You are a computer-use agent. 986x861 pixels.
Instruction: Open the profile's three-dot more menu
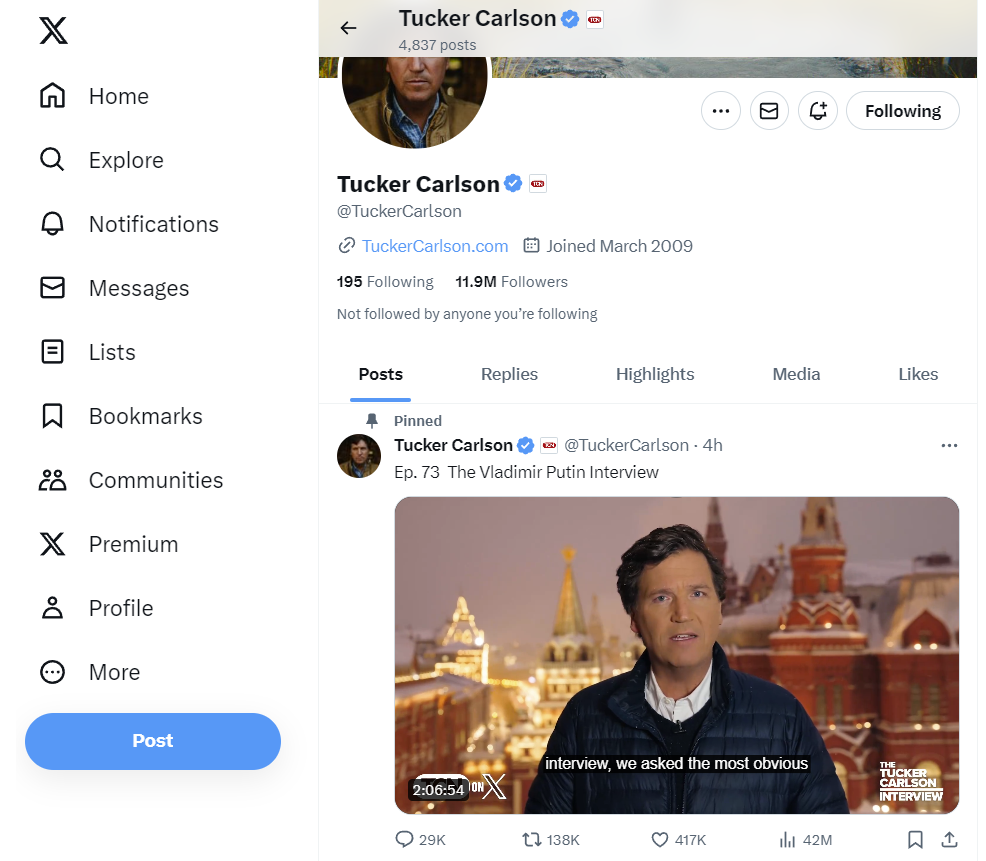[721, 111]
